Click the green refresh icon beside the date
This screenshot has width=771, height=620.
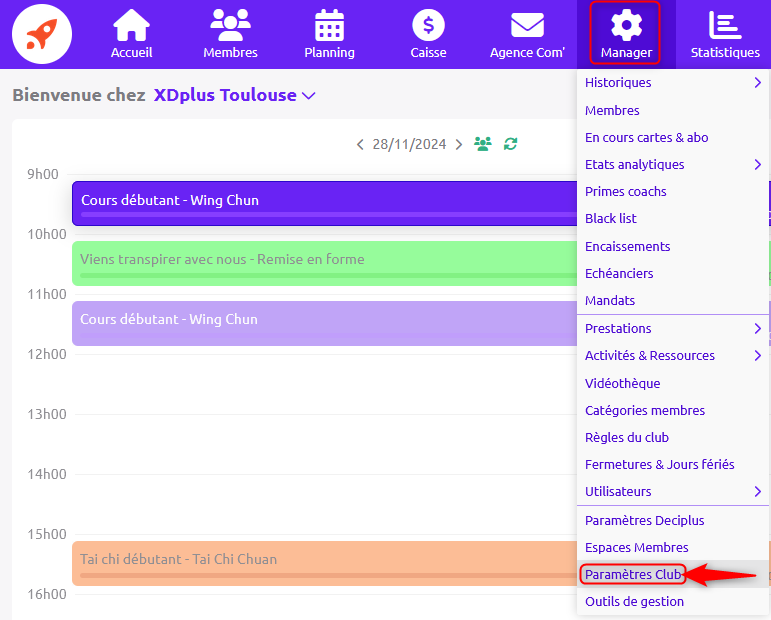pyautogui.click(x=510, y=144)
